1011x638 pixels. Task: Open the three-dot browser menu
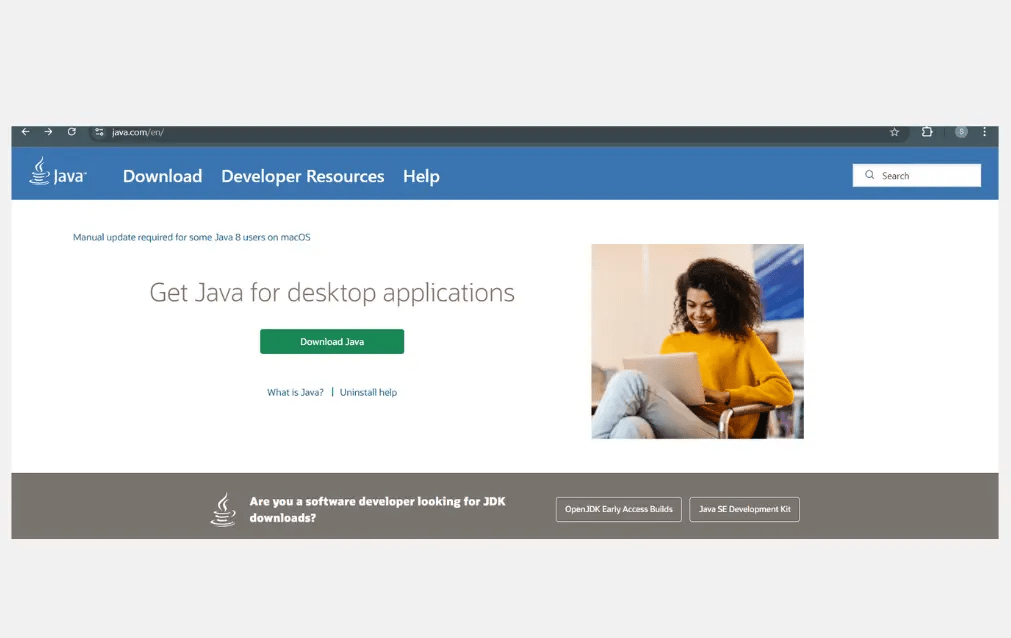point(984,131)
